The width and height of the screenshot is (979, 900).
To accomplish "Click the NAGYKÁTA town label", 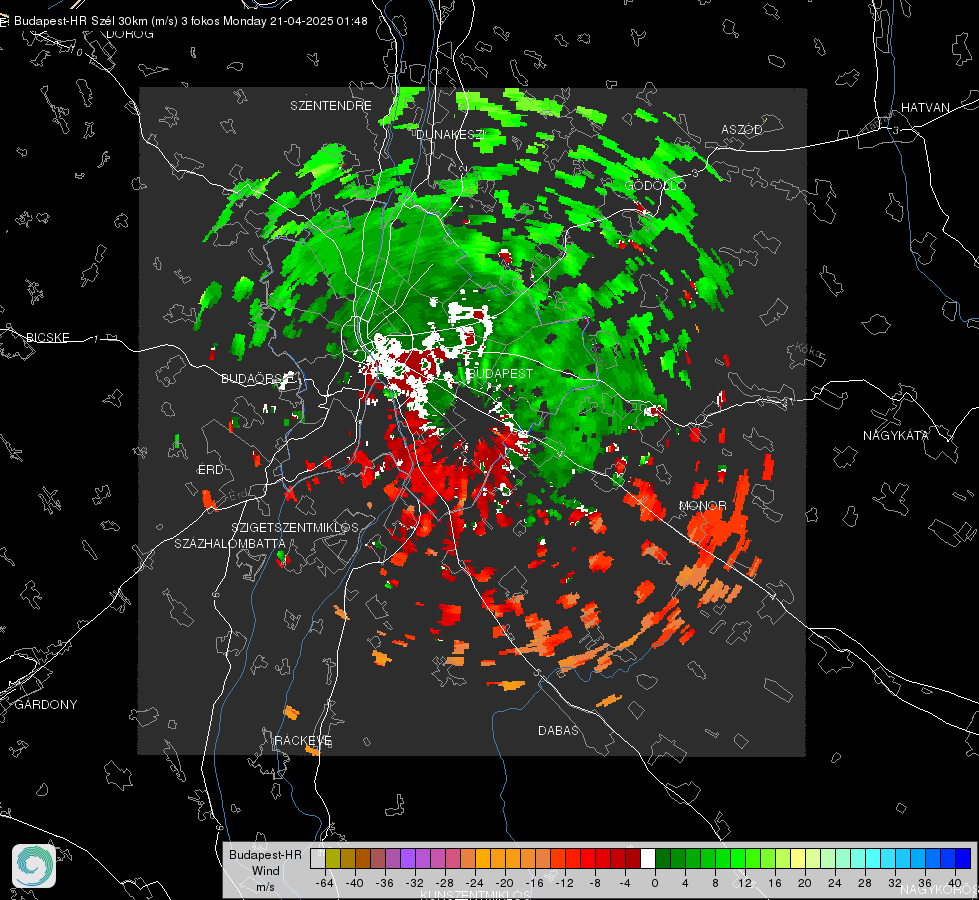I will coord(896,435).
